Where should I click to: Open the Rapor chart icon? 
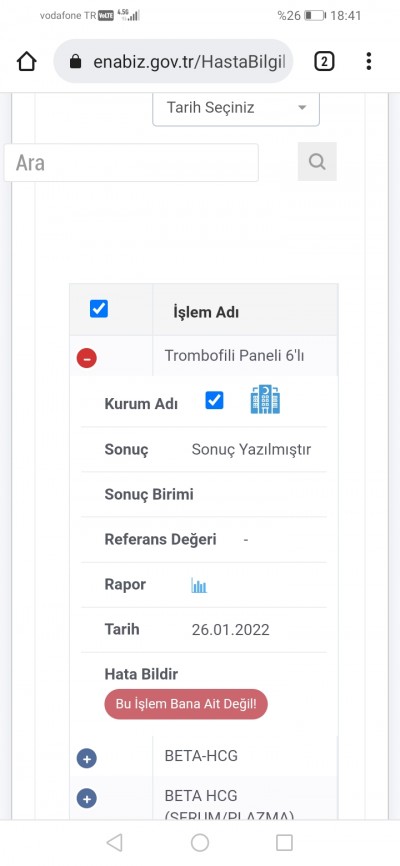(x=199, y=585)
